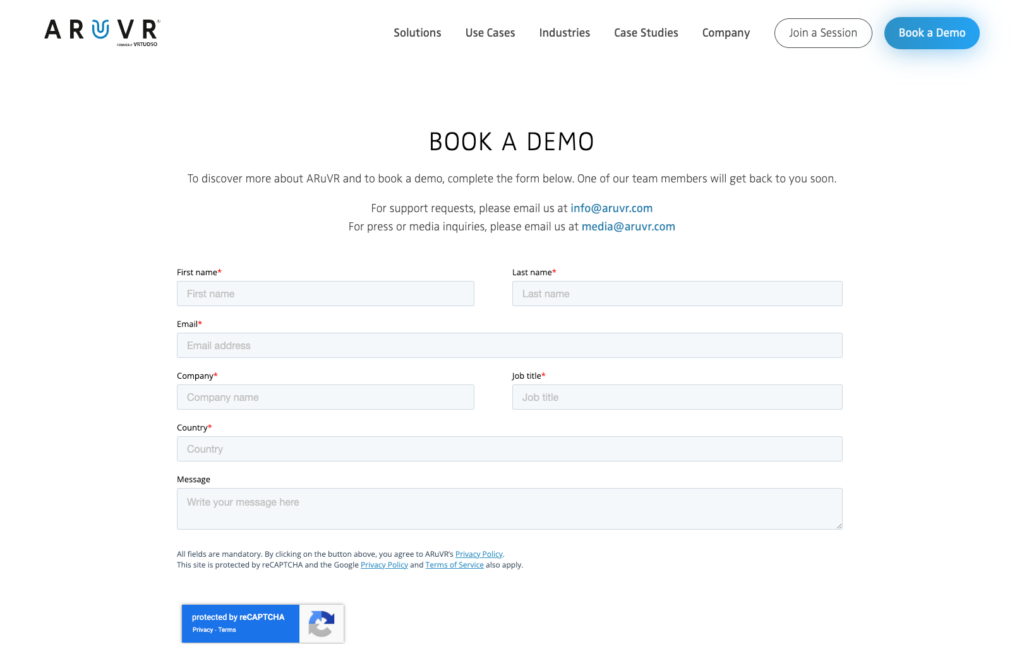Image resolution: width=1024 pixels, height=654 pixels.
Task: Click inside the Message text area
Action: point(509,508)
